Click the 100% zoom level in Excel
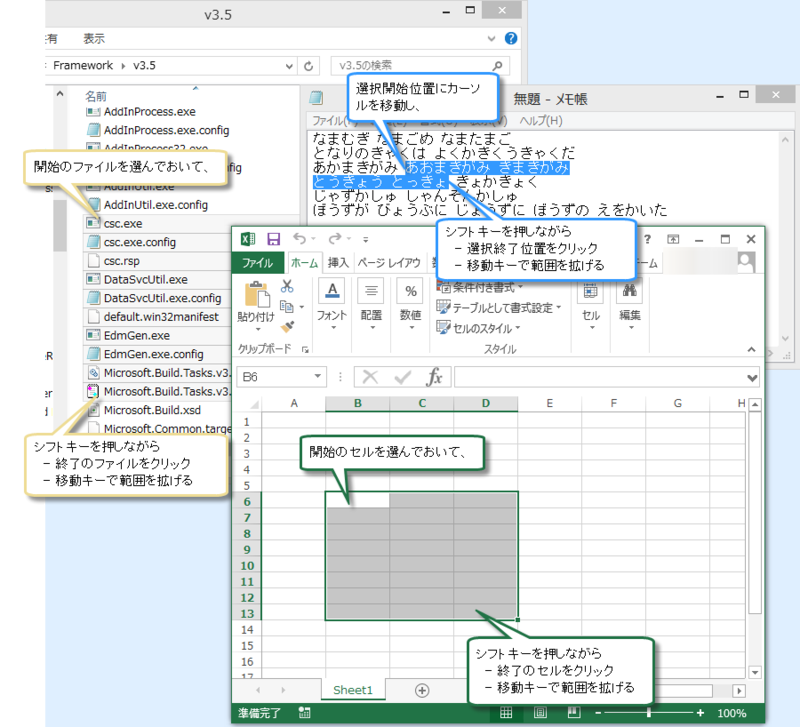 click(732, 713)
